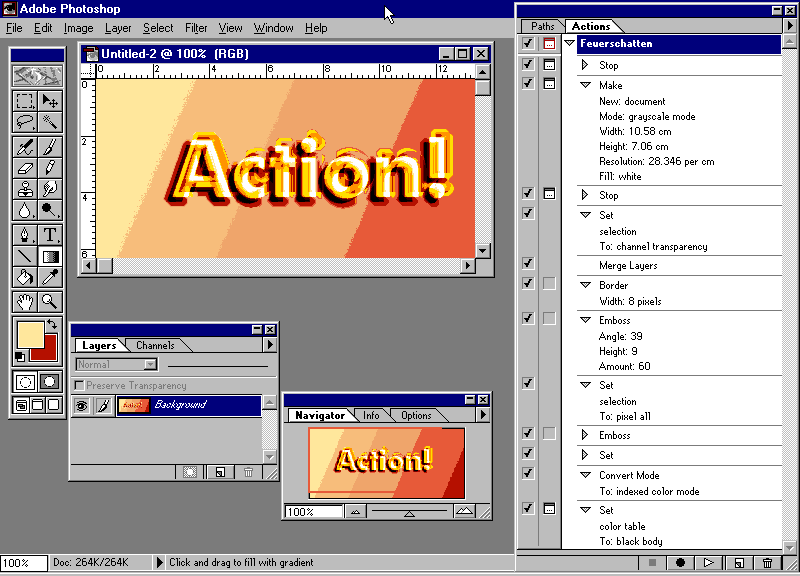The height and width of the screenshot is (576, 800).
Task: Click the background color swatch
Action: tap(49, 352)
